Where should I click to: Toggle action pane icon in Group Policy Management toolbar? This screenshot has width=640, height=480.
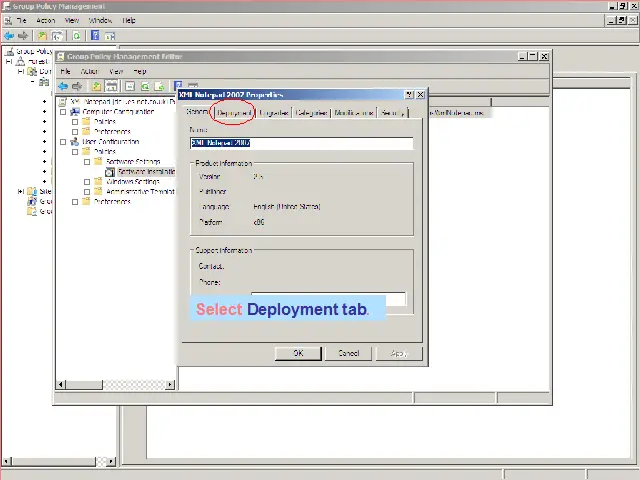click(110, 36)
